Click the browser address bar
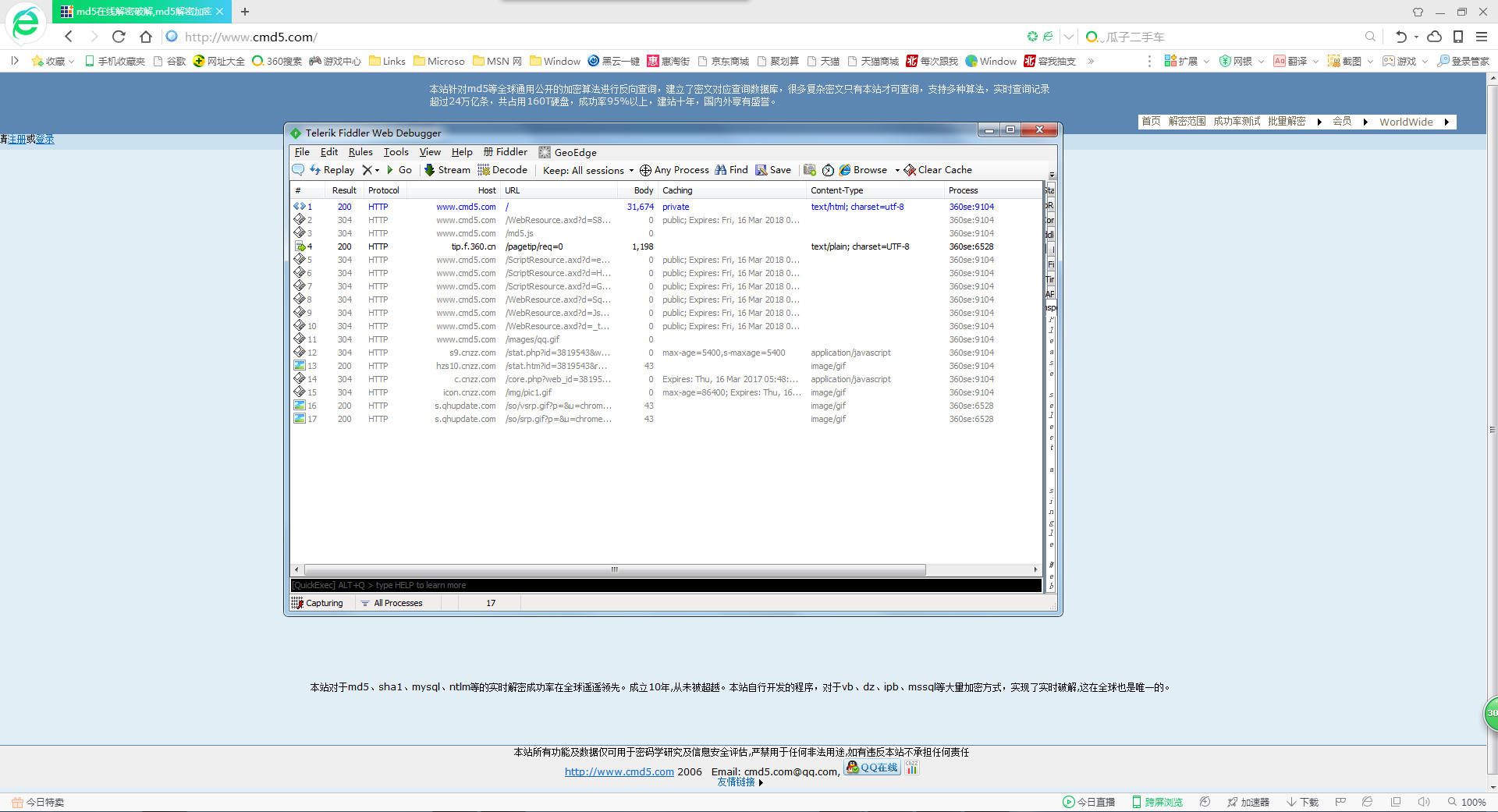Image resolution: width=1498 pixels, height=812 pixels. coord(593,37)
